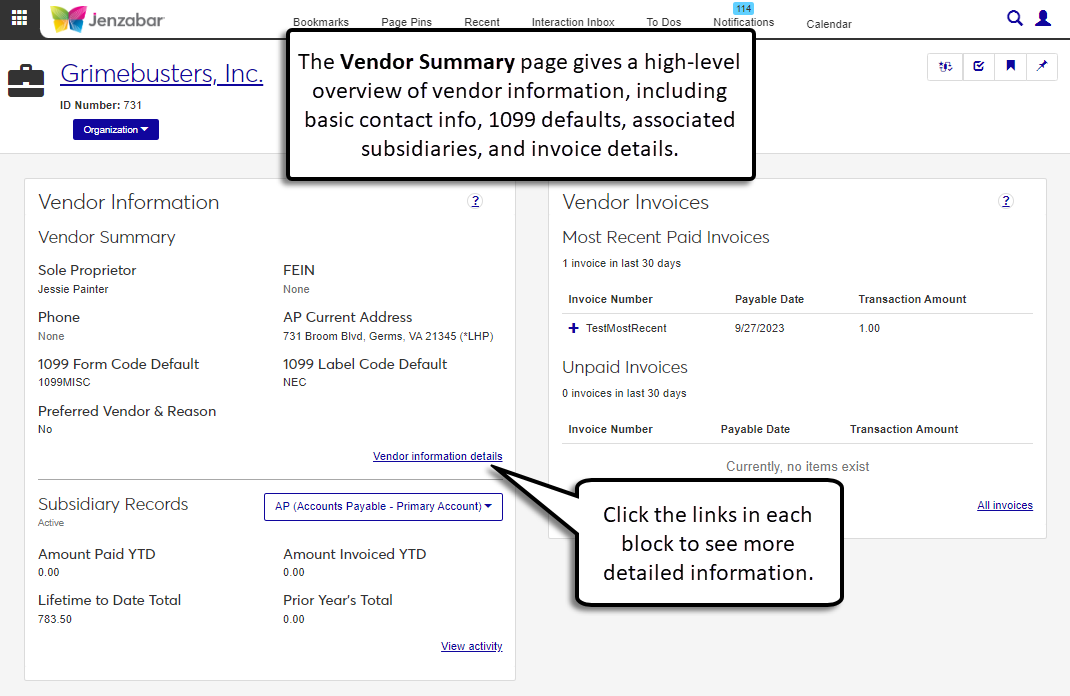Open the Organization dropdown button
The height and width of the screenshot is (696, 1070).
tap(116, 130)
